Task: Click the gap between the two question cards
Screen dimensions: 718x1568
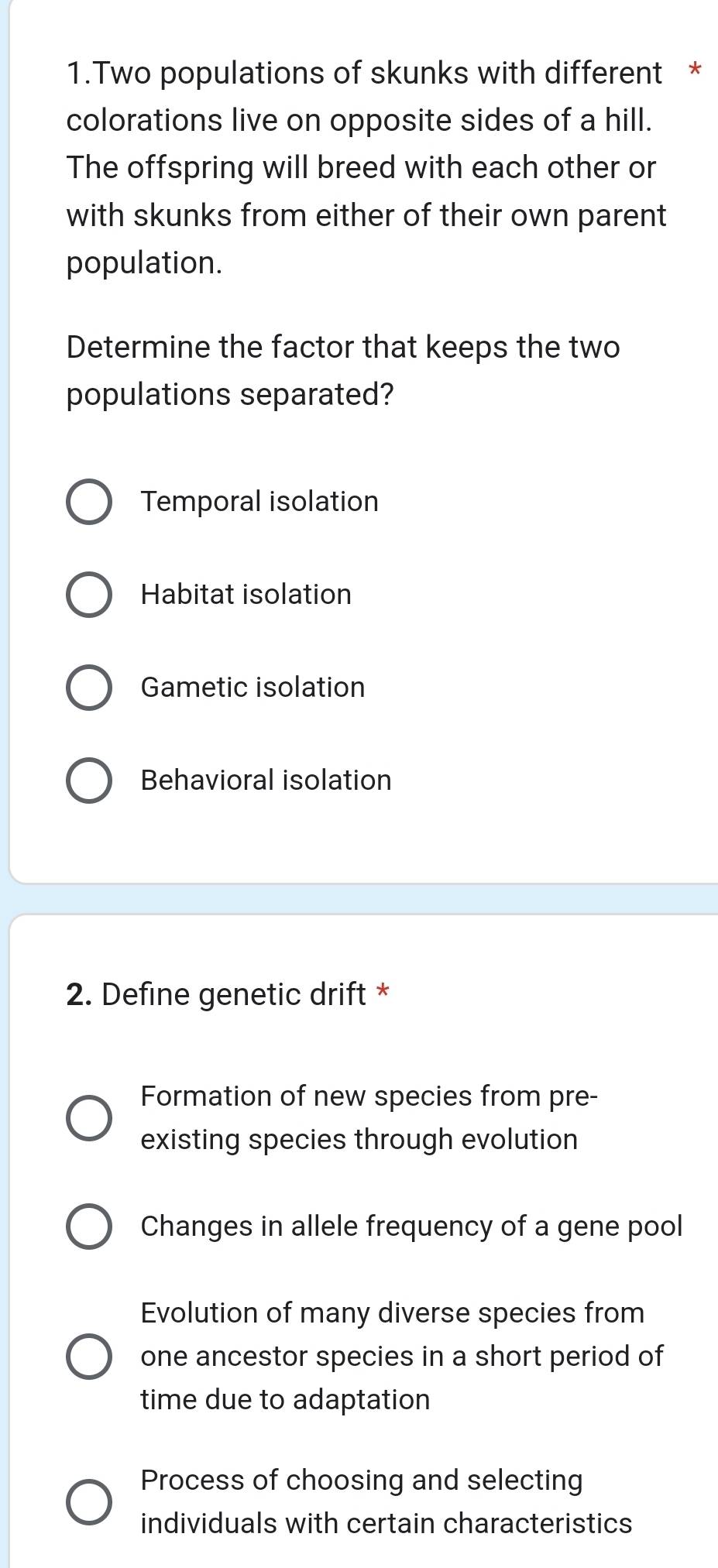Action: [359, 898]
